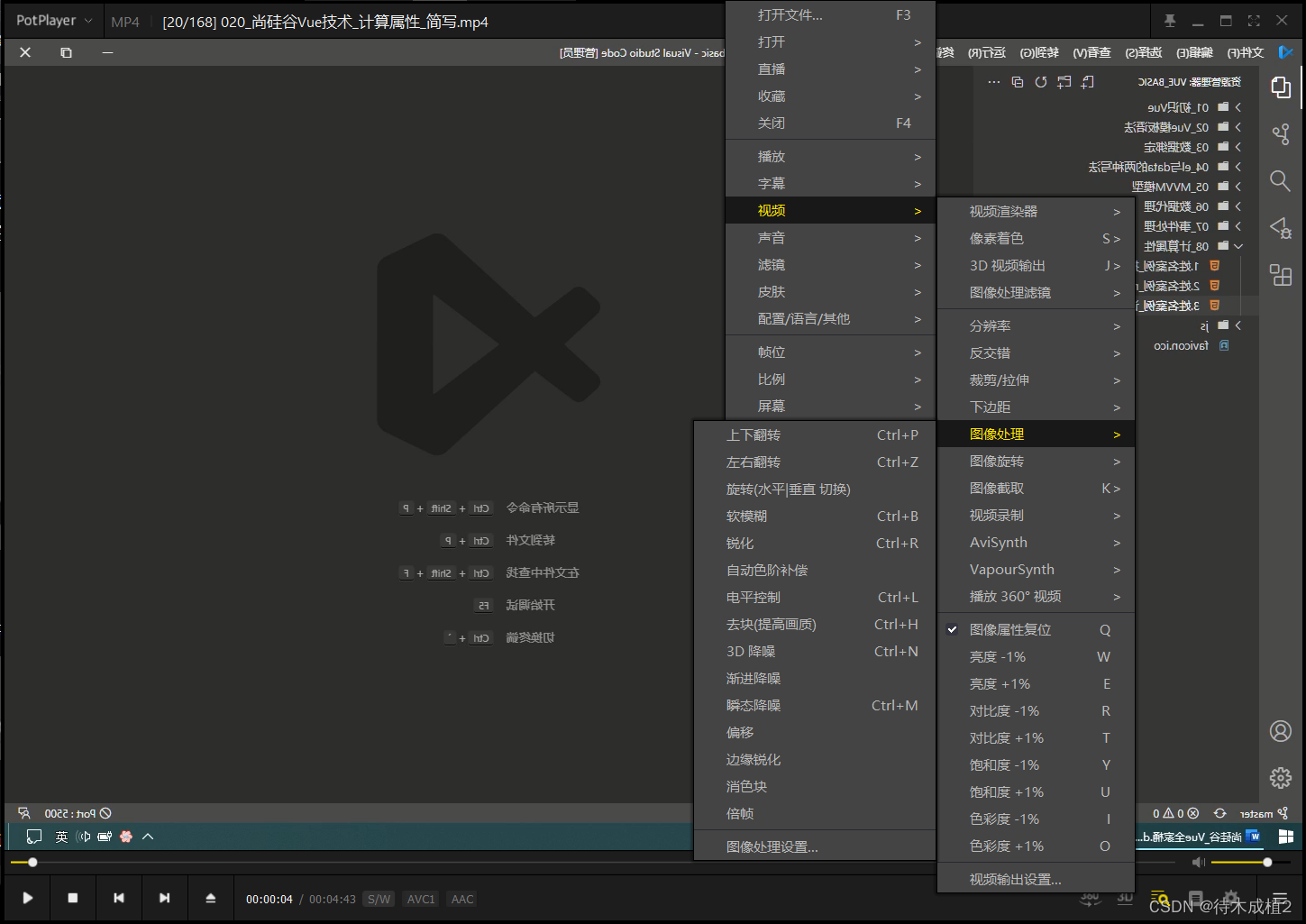Image resolution: width=1306 pixels, height=924 pixels.
Task: Open the 字幕 menu entry
Action: click(x=830, y=184)
